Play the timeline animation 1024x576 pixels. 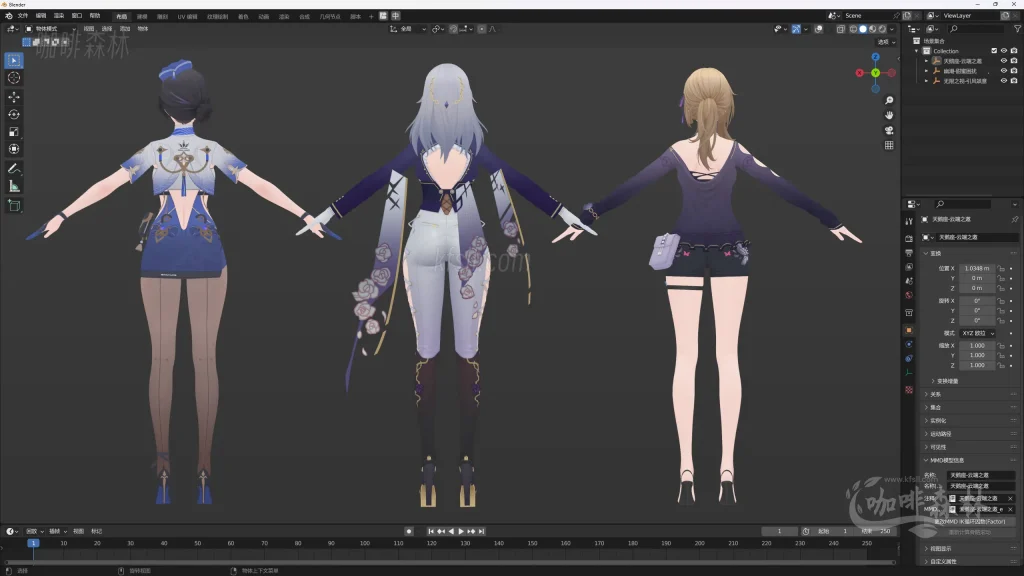click(461, 532)
